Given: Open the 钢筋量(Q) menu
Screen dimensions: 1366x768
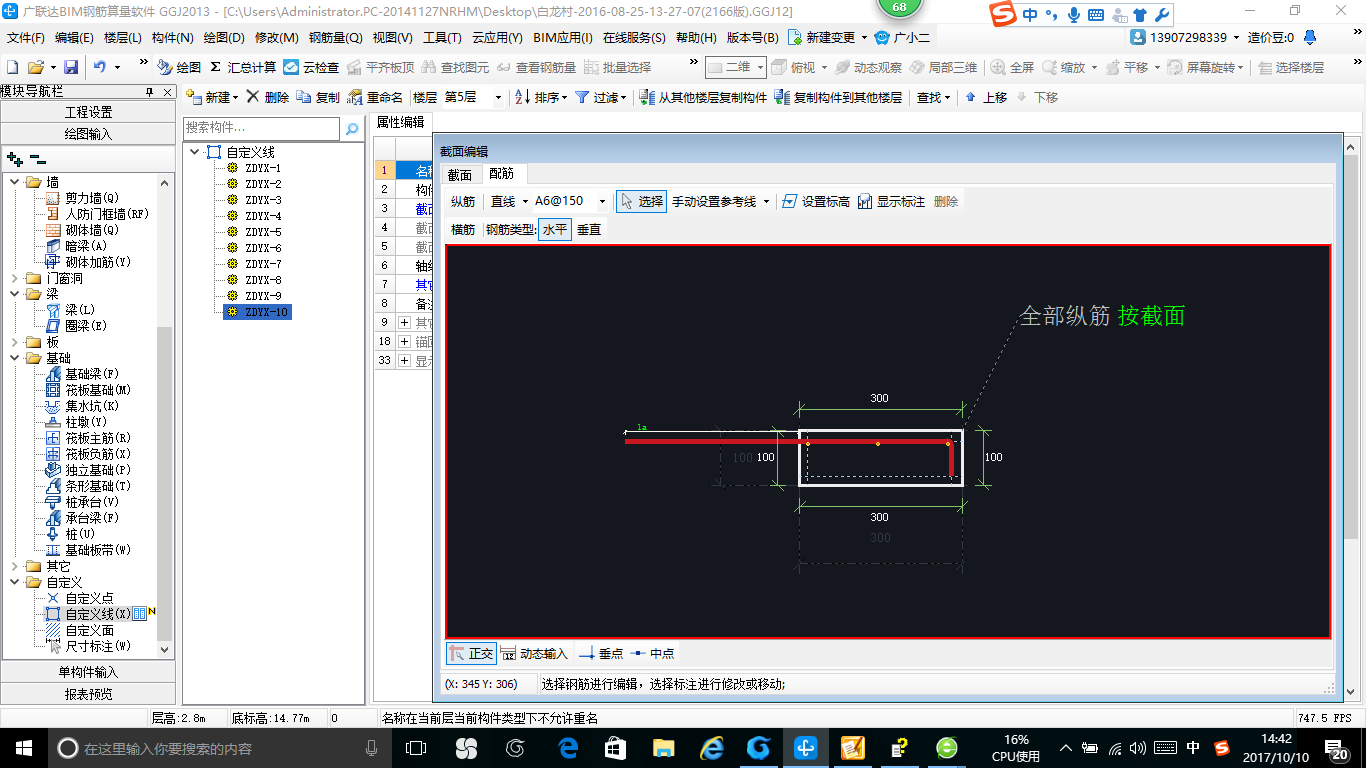Looking at the screenshot, I should coord(336,37).
